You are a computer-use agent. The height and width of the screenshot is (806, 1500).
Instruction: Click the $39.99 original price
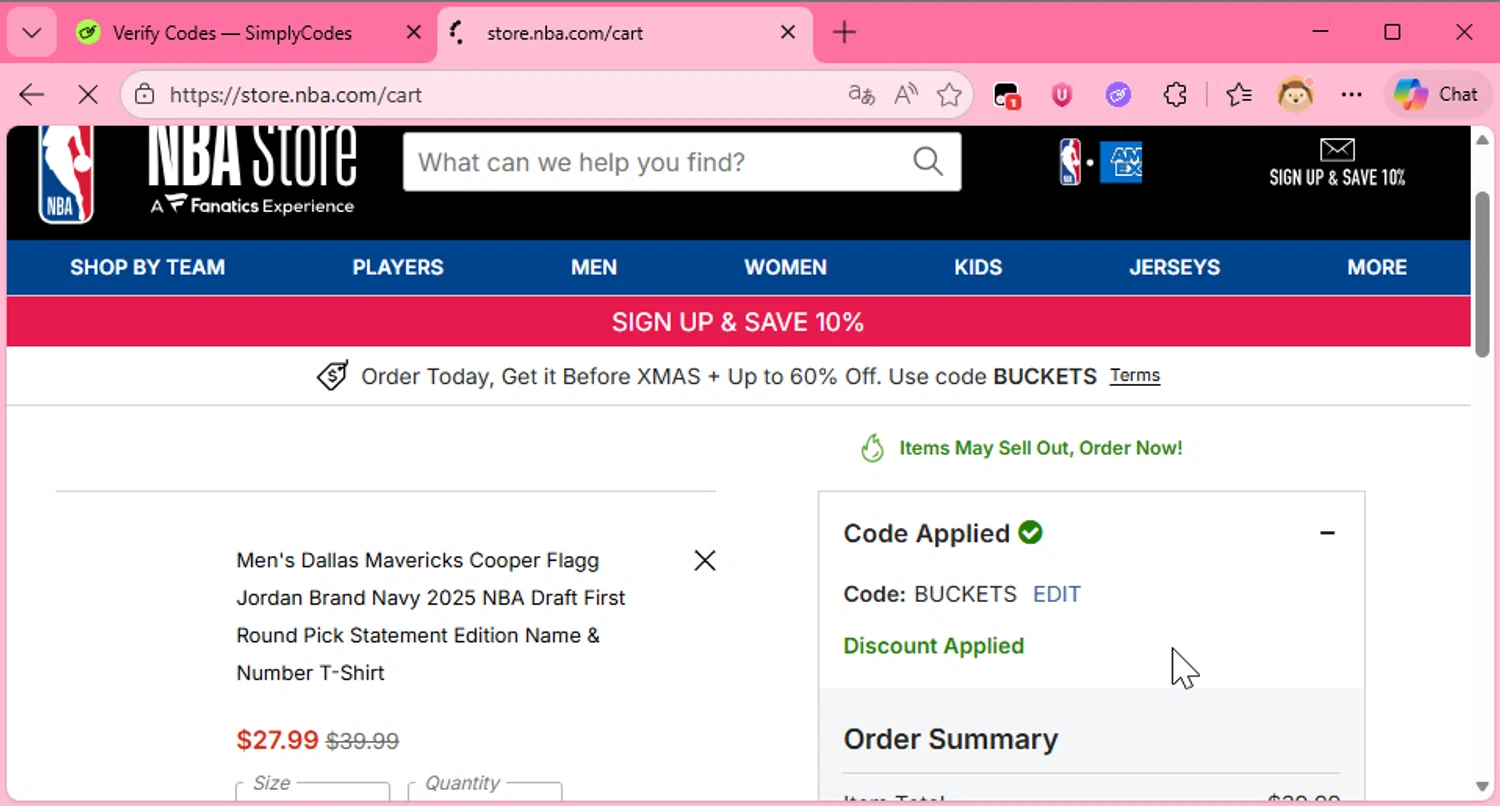[x=363, y=741]
